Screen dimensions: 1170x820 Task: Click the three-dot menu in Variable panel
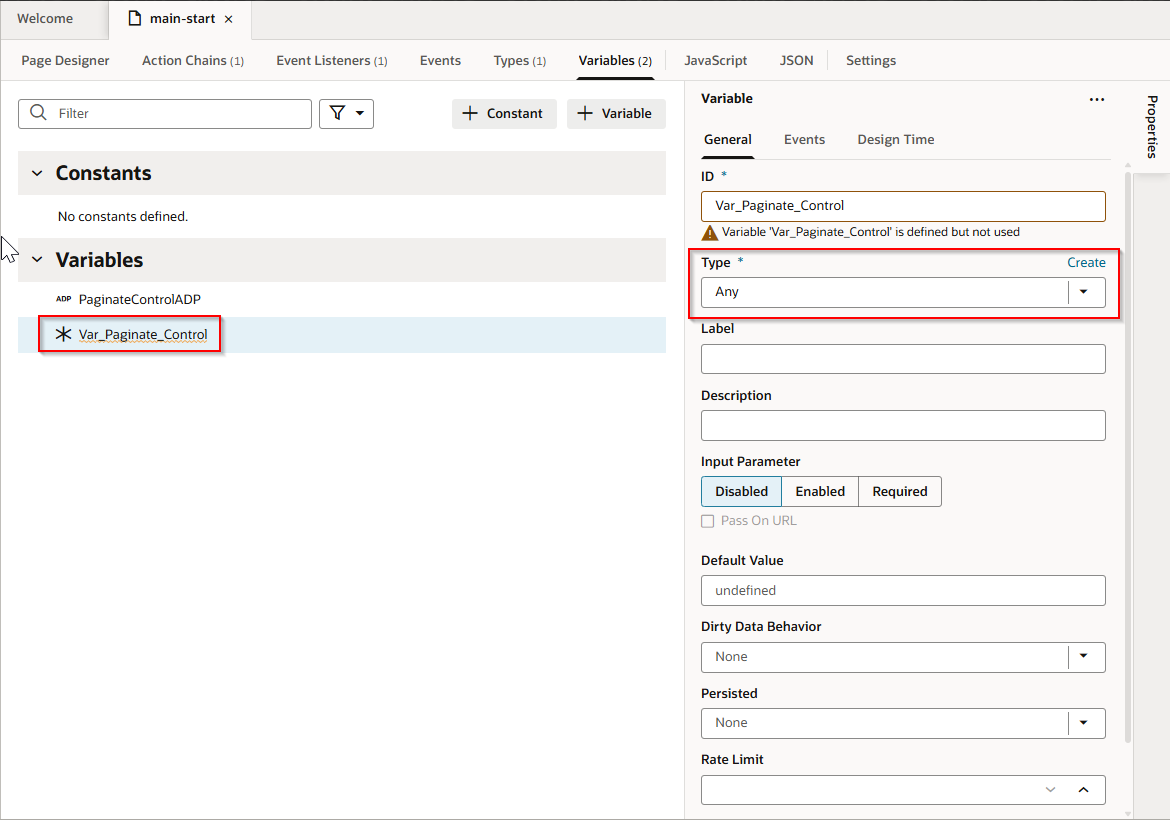(1097, 99)
